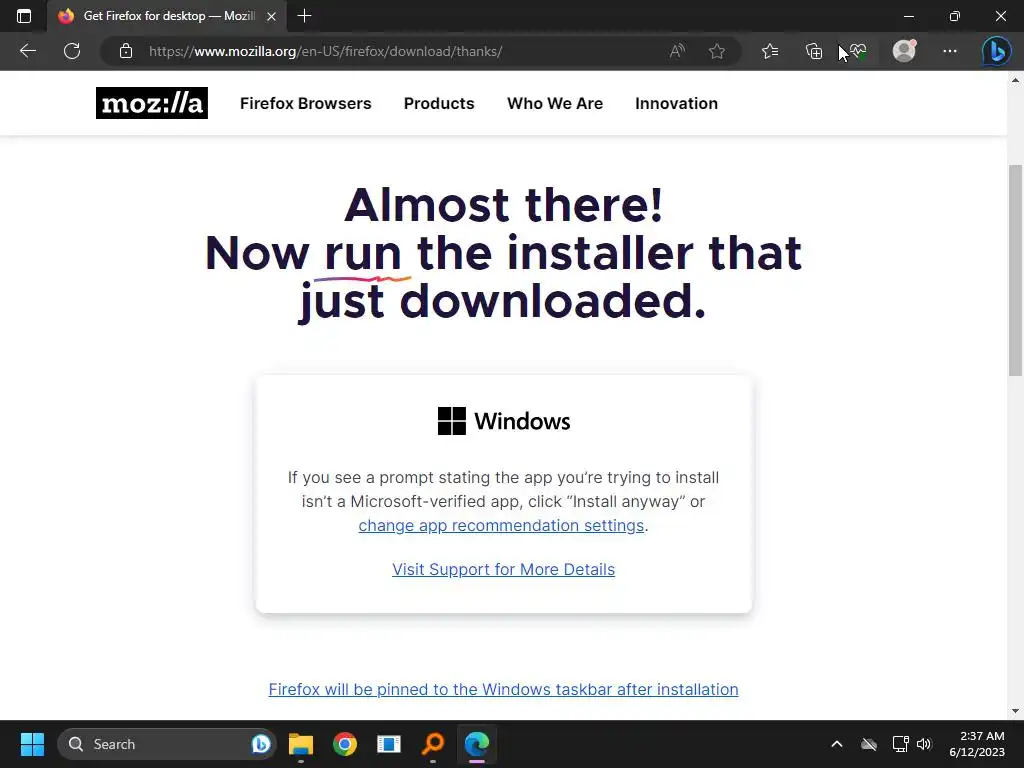Viewport: 1024px width, 768px height.
Task: Open Bing chat sidebar button
Action: (997, 51)
